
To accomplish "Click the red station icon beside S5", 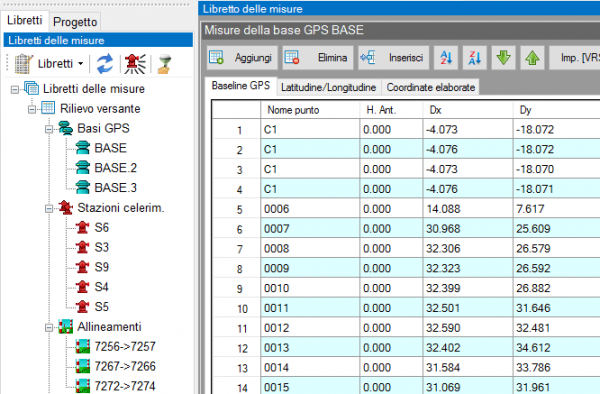I will (83, 307).
